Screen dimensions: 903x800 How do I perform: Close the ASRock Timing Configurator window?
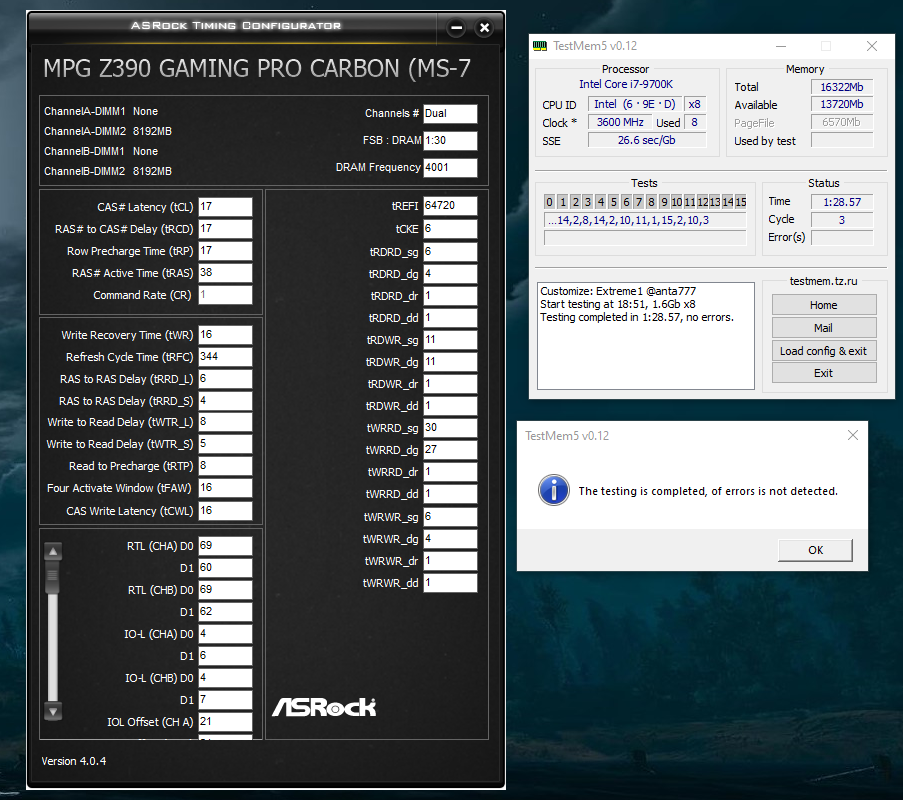(484, 27)
